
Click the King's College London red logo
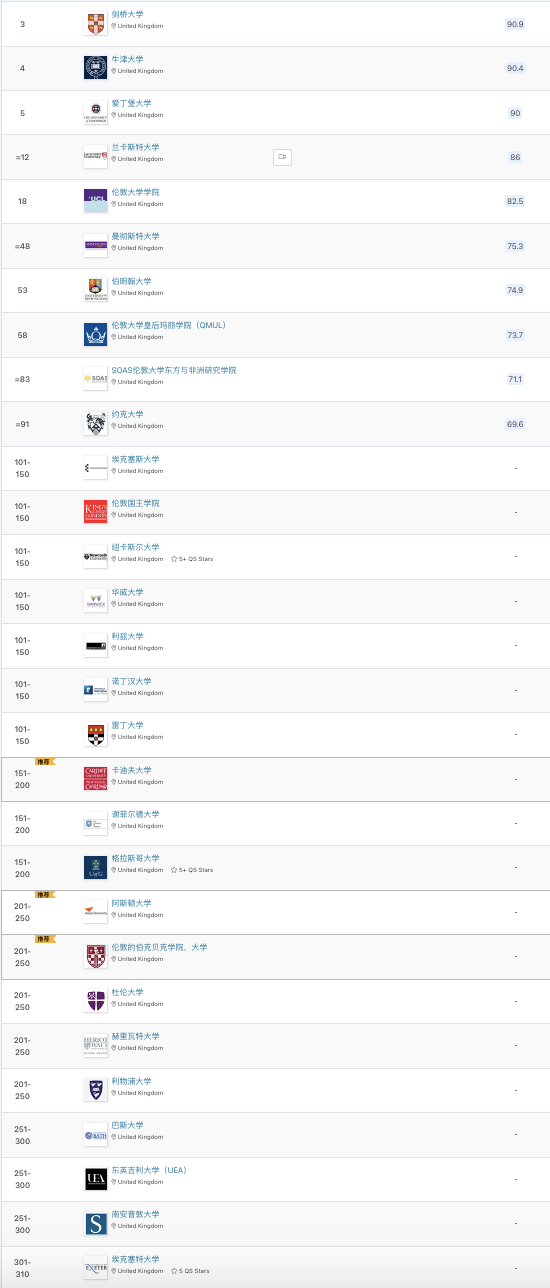pos(95,512)
